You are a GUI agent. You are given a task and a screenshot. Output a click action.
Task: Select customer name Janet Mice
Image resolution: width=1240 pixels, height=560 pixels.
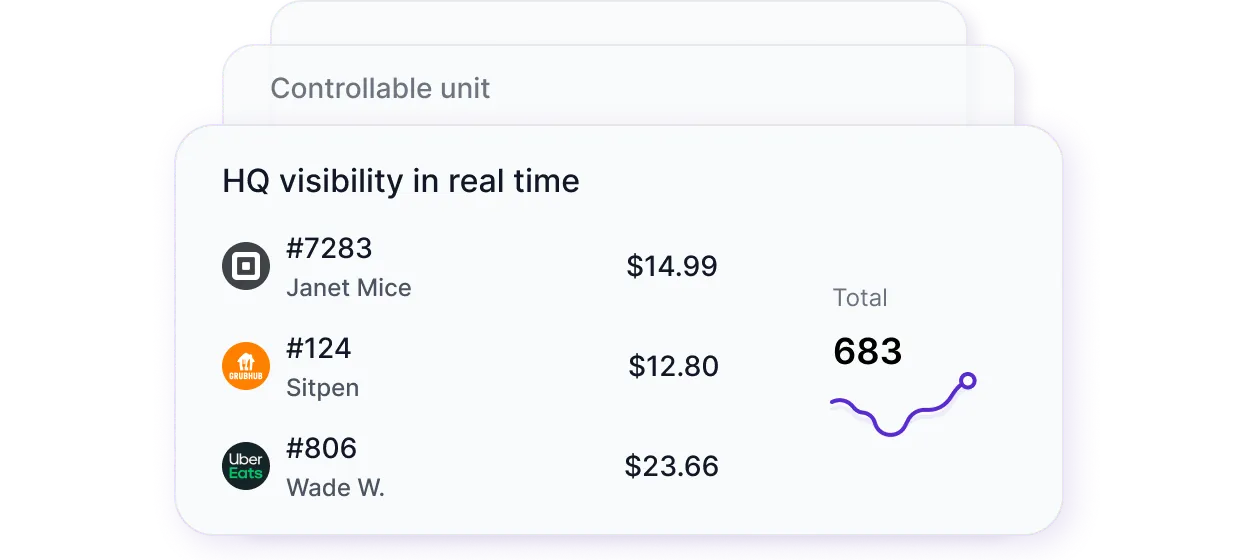(348, 288)
